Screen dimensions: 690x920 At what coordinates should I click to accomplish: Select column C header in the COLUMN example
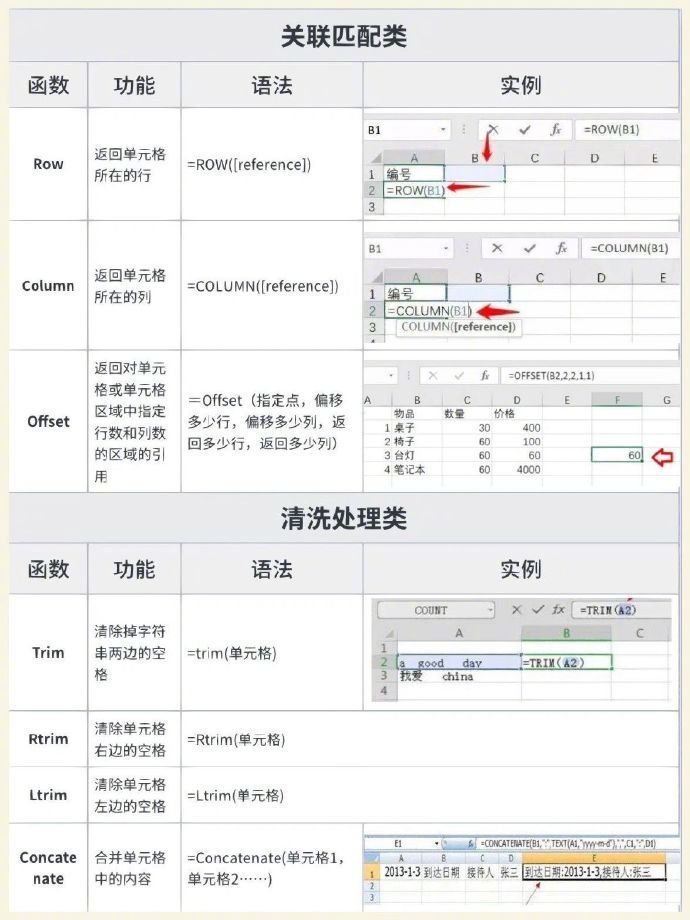tap(539, 278)
